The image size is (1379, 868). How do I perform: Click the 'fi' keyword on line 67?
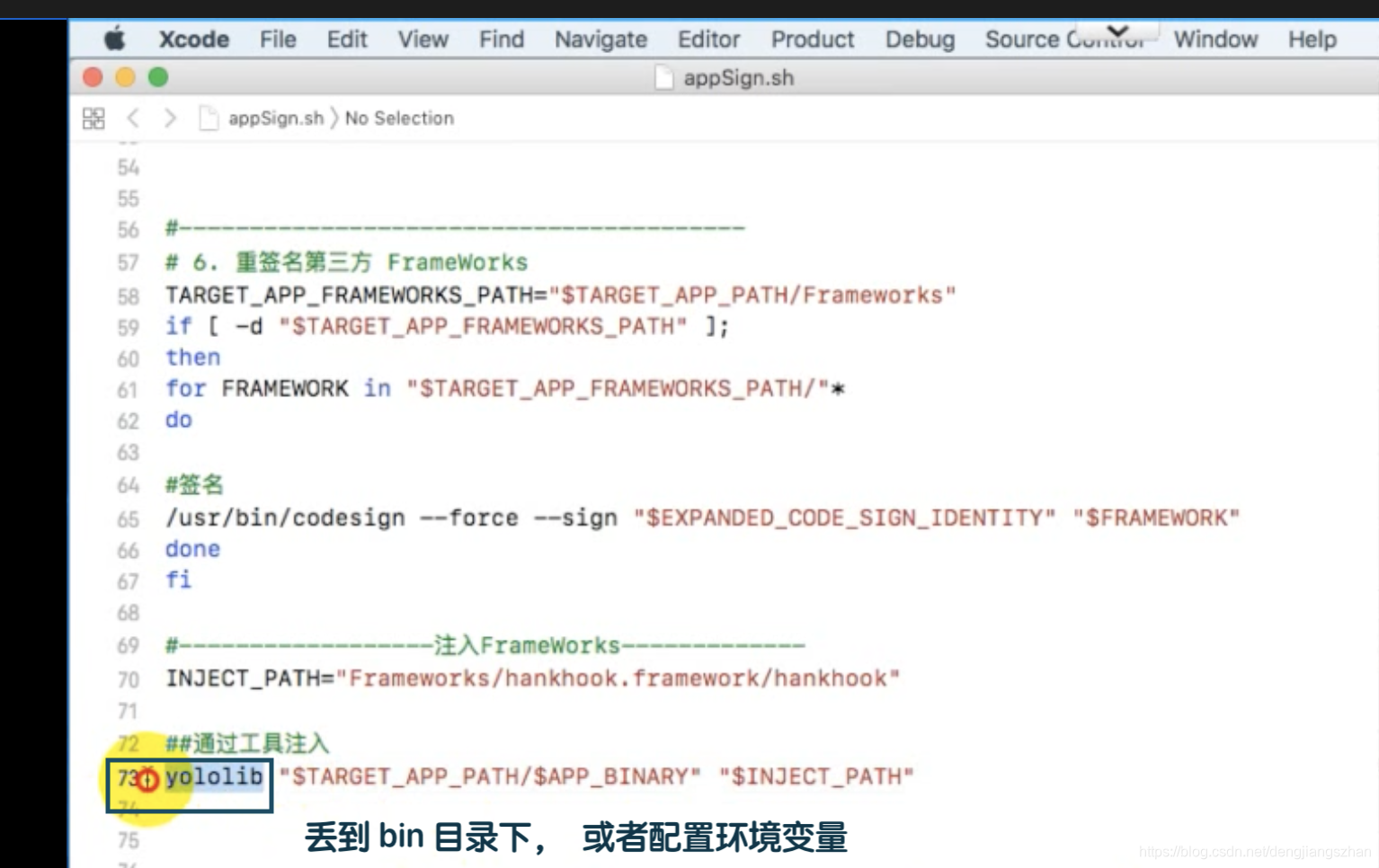pos(178,580)
